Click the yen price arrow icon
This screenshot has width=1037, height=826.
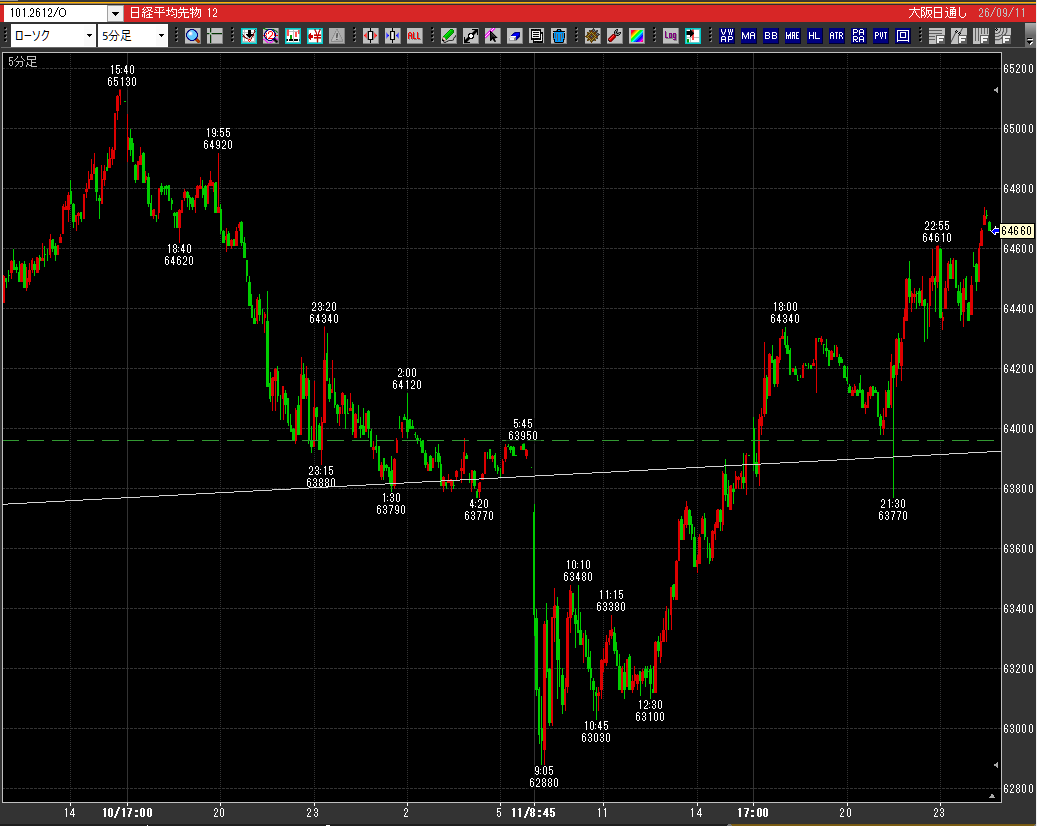pos(315,36)
